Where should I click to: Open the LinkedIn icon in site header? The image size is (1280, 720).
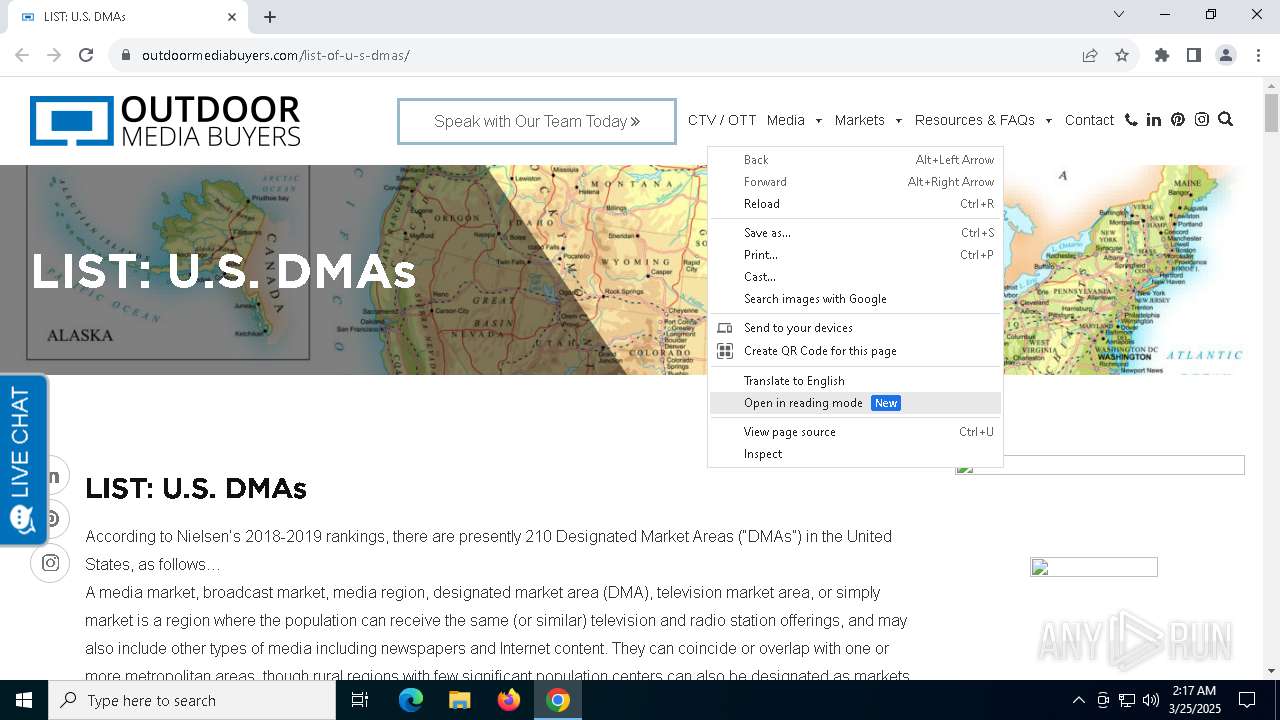(1154, 120)
